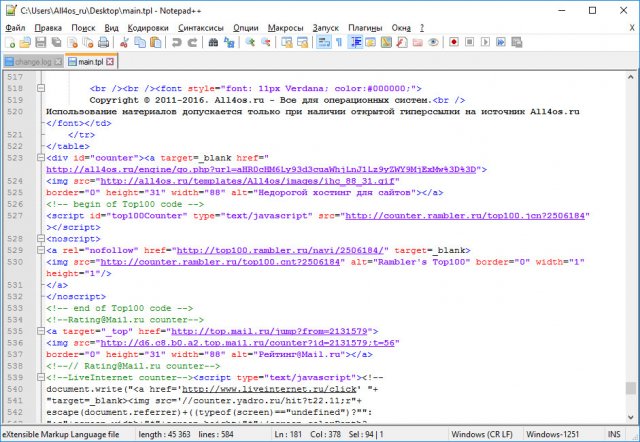This screenshot has width=640, height=442.
Task: Click the scrollbar up arrow
Action: (631, 77)
